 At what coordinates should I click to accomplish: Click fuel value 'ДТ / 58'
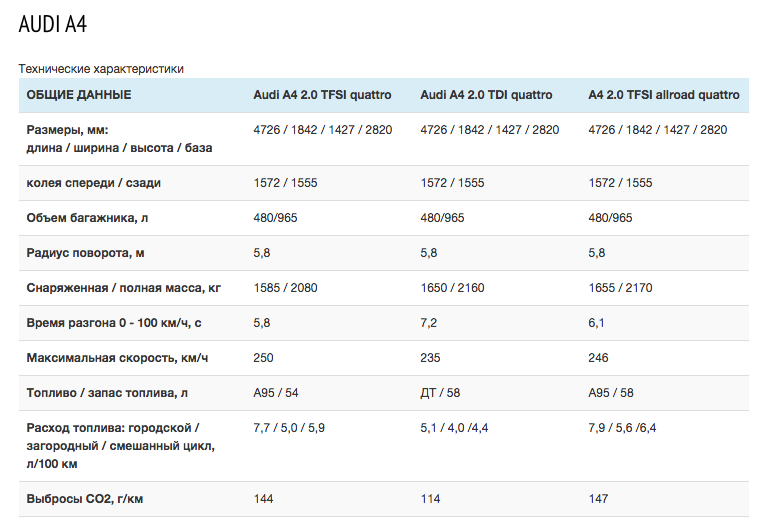[440, 393]
